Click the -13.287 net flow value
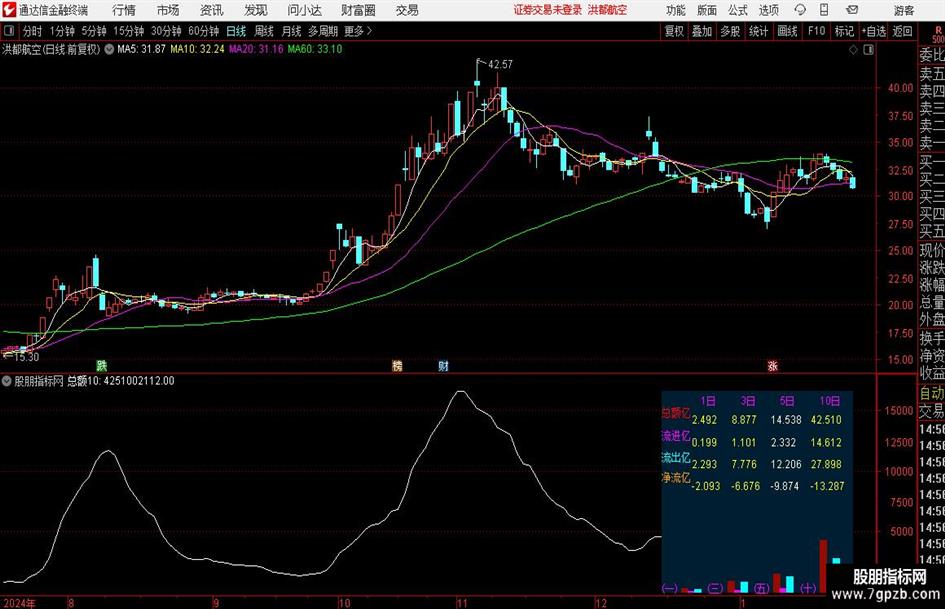945x609 pixels. (826, 486)
